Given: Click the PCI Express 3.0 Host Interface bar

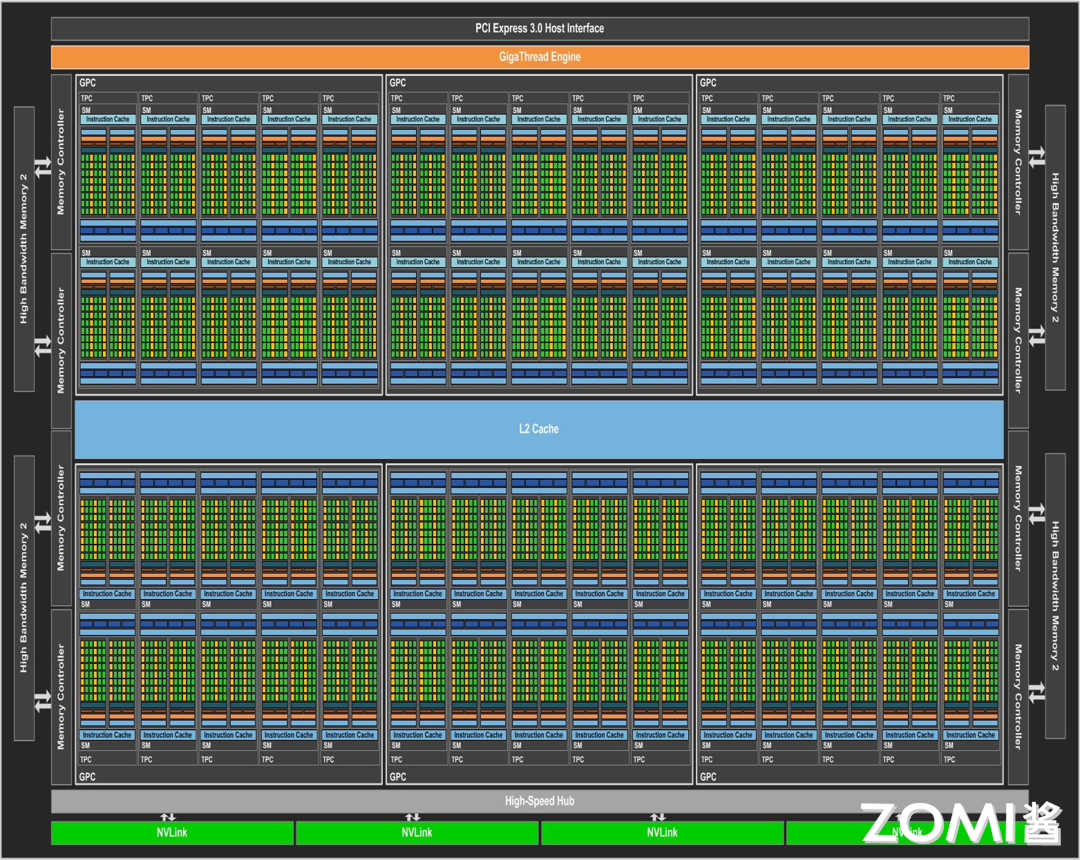Looking at the screenshot, I should click(x=539, y=28).
